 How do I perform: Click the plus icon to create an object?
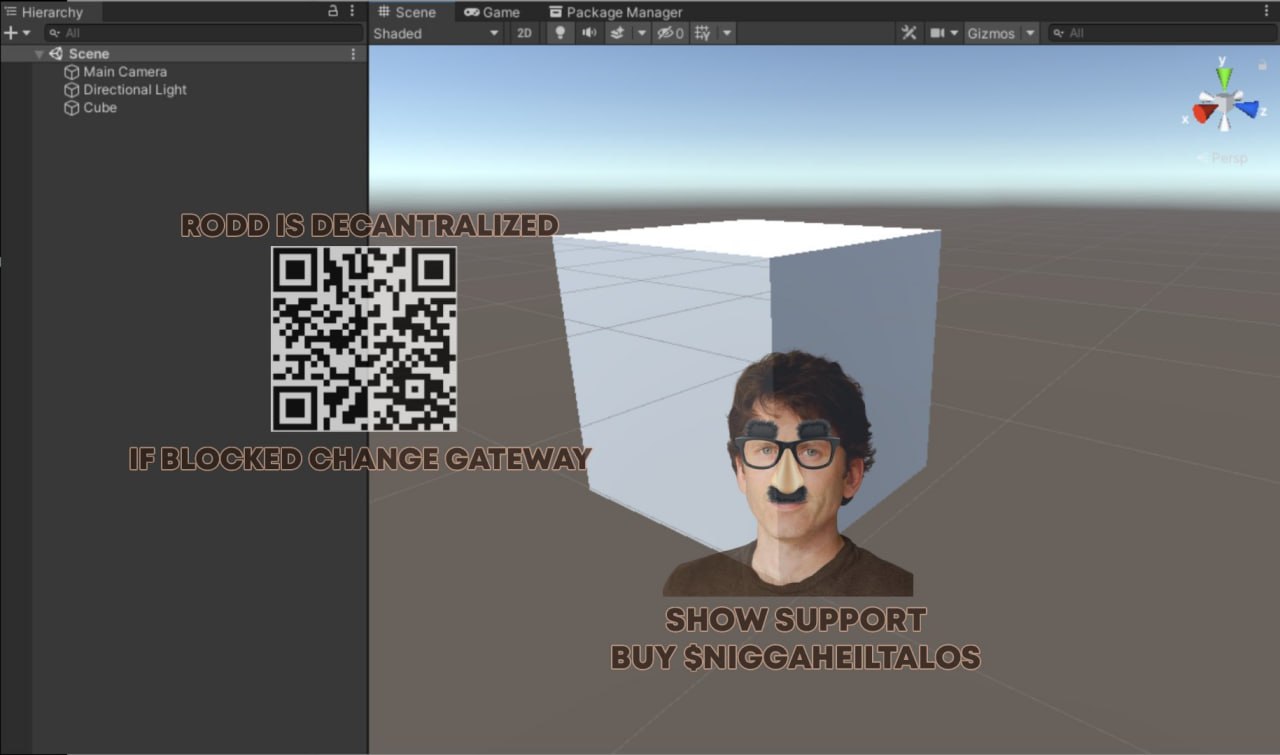point(10,33)
